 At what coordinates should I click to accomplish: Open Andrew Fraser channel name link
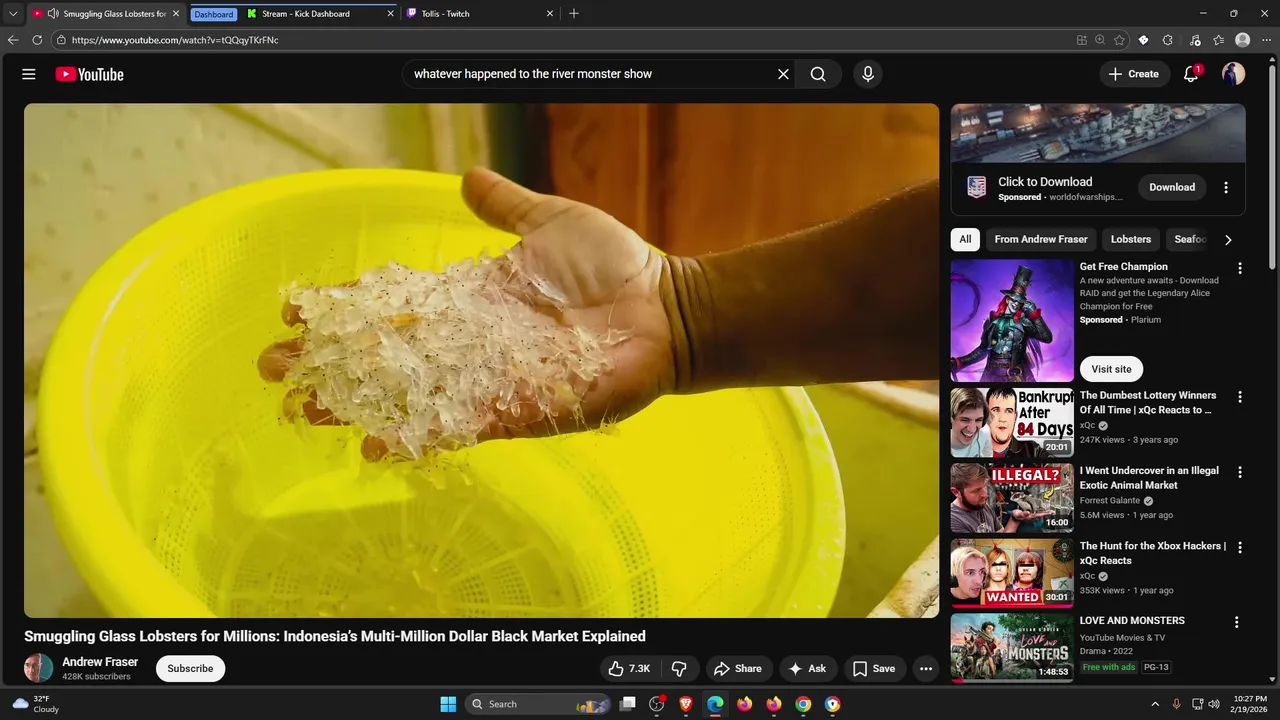click(100, 662)
